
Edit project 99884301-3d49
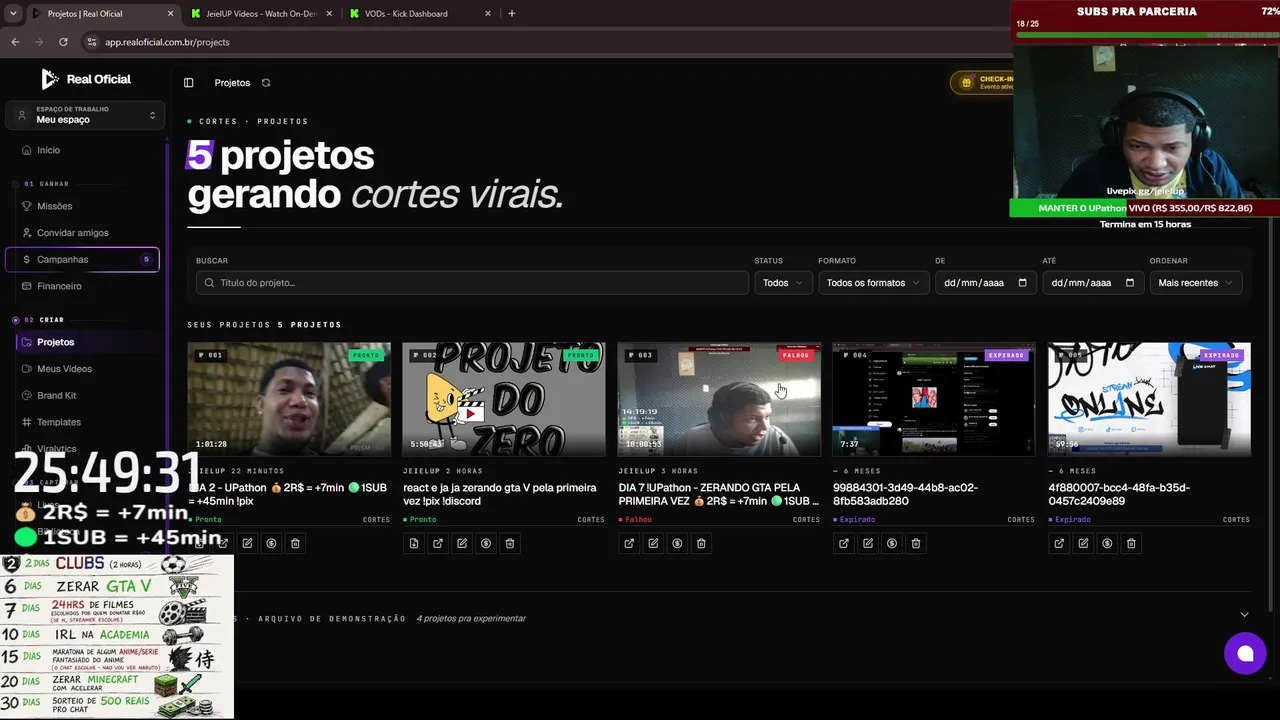[868, 543]
